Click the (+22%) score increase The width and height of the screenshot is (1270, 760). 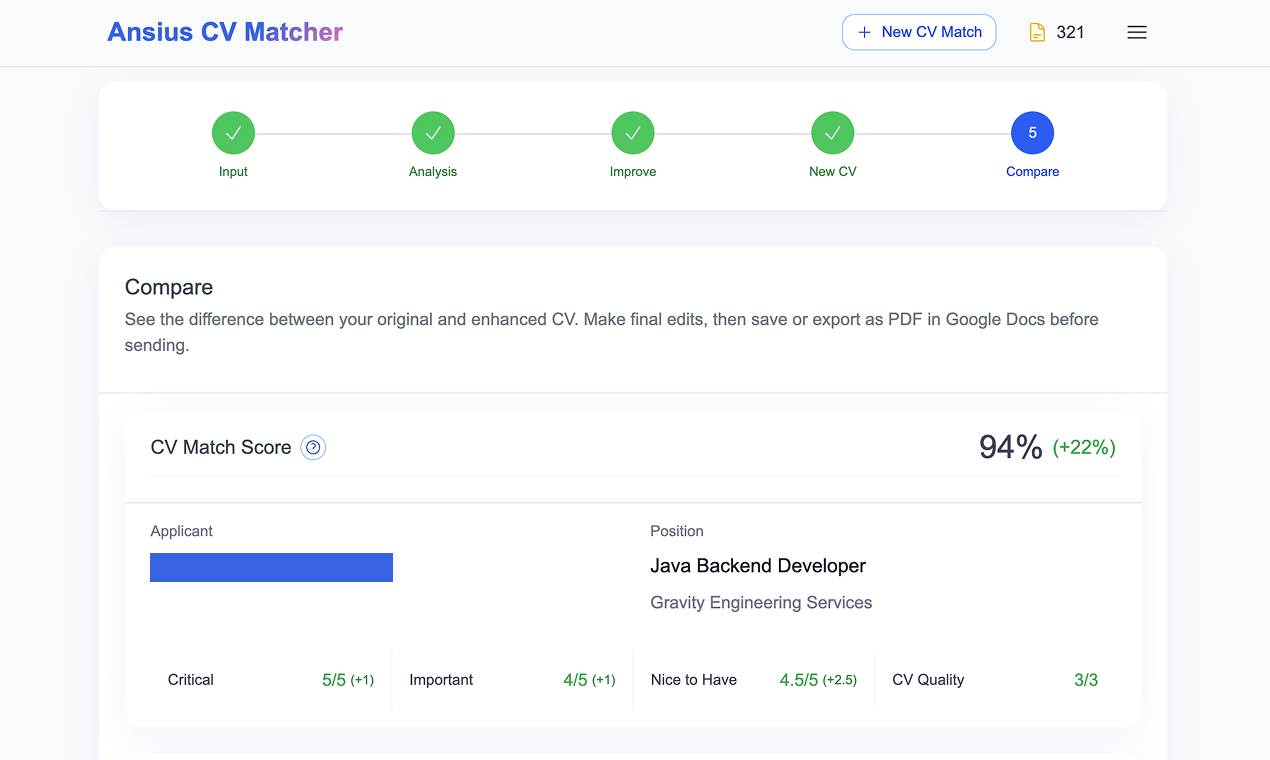(x=1084, y=448)
